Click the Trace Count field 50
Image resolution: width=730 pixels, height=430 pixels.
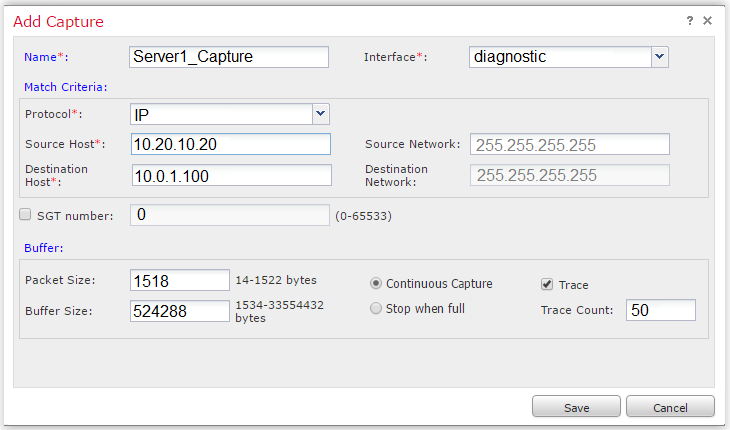pos(661,310)
